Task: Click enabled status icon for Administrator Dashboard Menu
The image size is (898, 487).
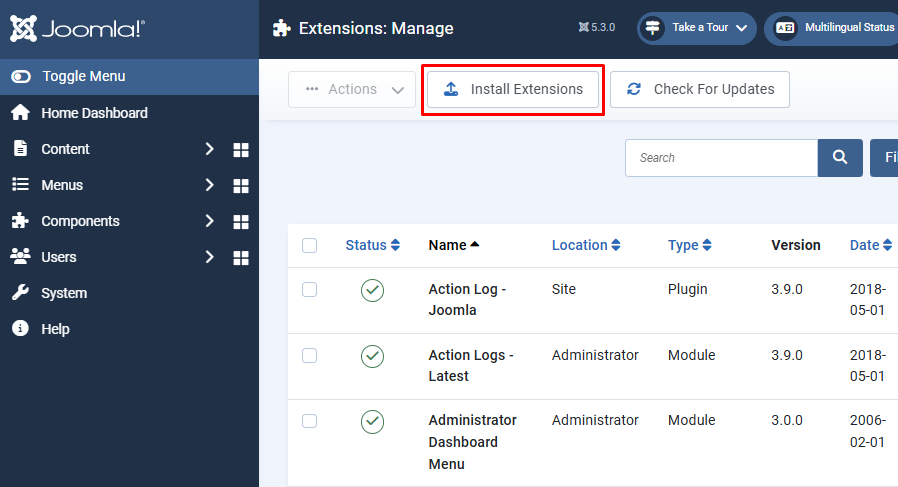Action: (372, 422)
